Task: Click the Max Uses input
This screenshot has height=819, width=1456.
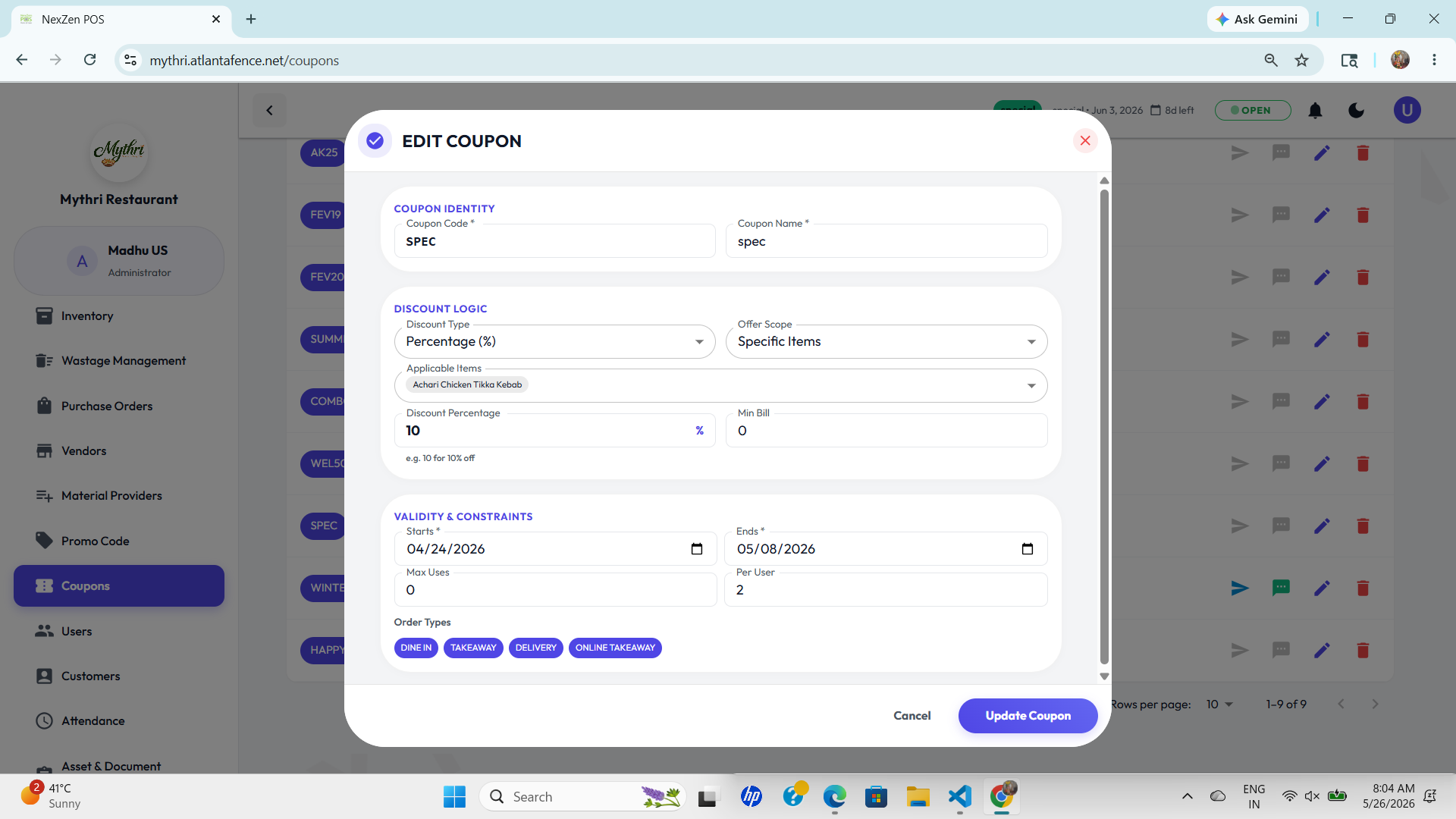Action: [x=555, y=589]
